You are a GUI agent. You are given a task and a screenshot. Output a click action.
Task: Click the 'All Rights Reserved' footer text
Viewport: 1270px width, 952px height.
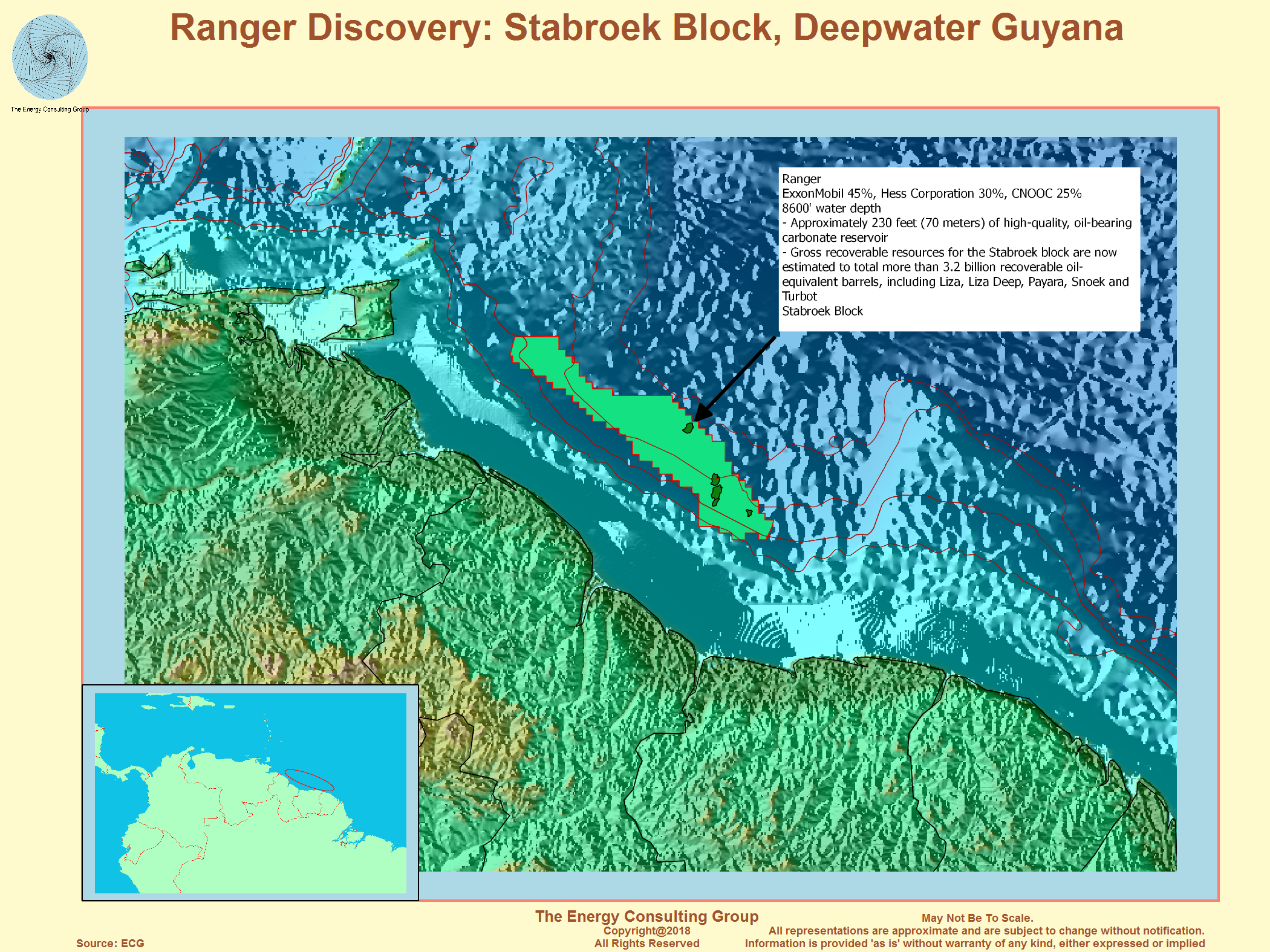646,944
